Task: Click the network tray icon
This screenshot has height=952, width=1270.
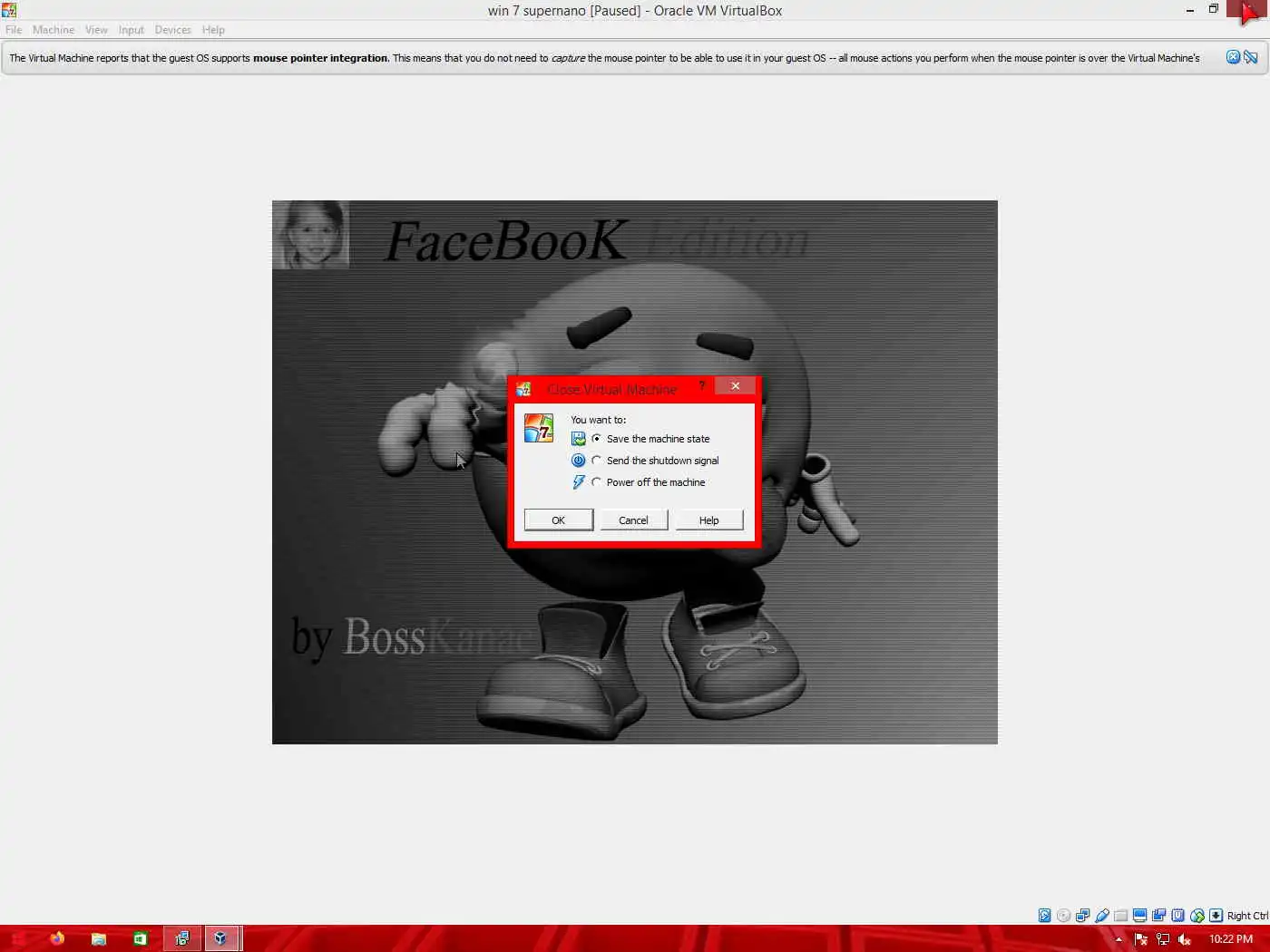Action: point(1163,939)
